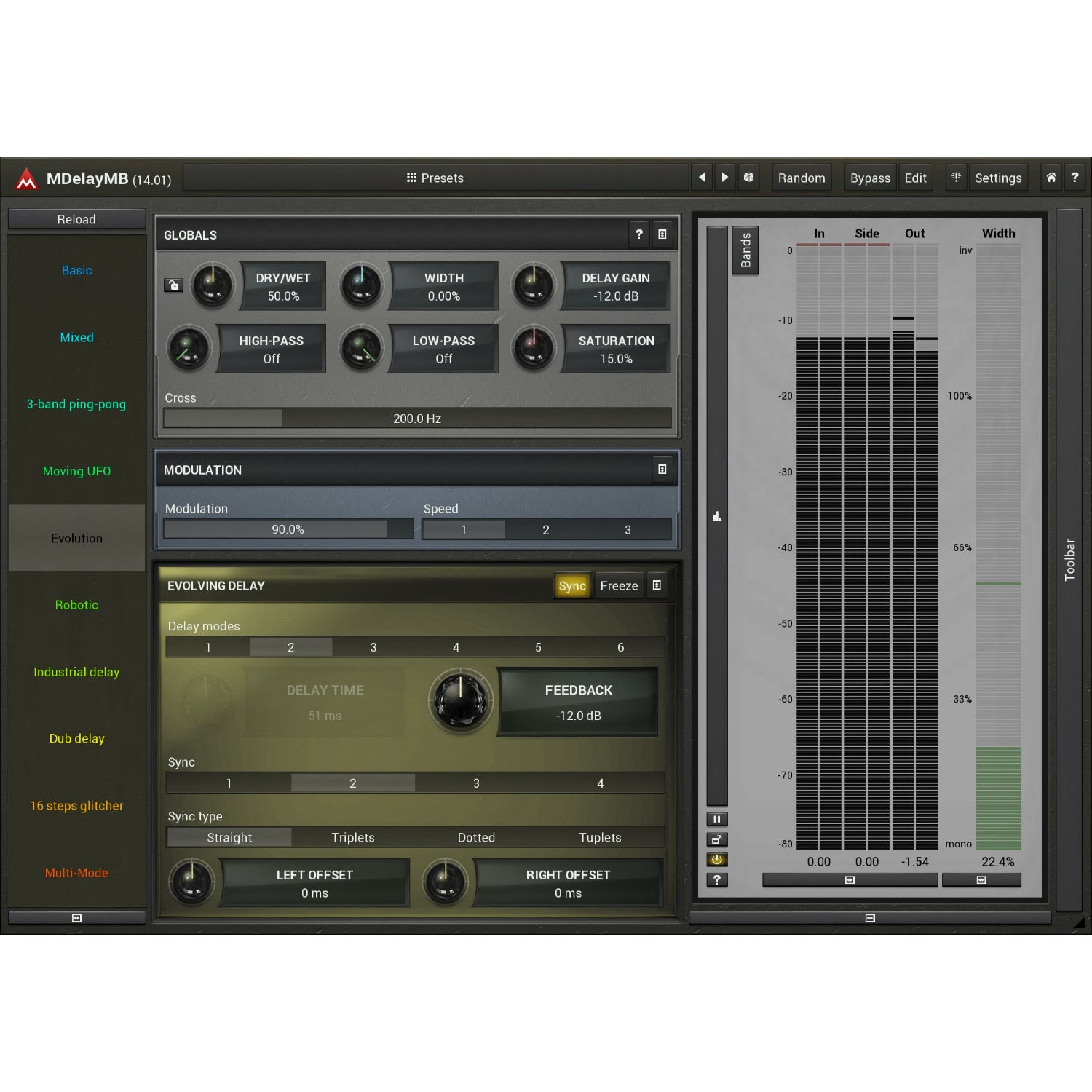Select Dotted sync type
The width and height of the screenshot is (1092, 1092).
[476, 837]
